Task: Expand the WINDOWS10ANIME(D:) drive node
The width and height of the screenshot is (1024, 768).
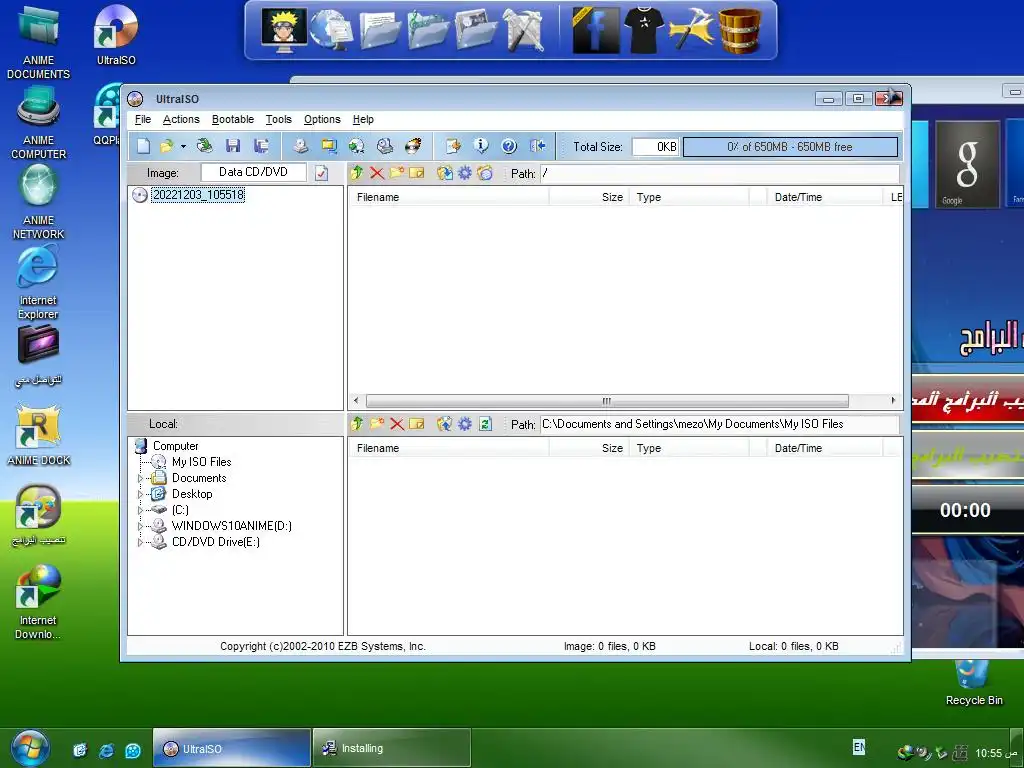Action: (140, 526)
